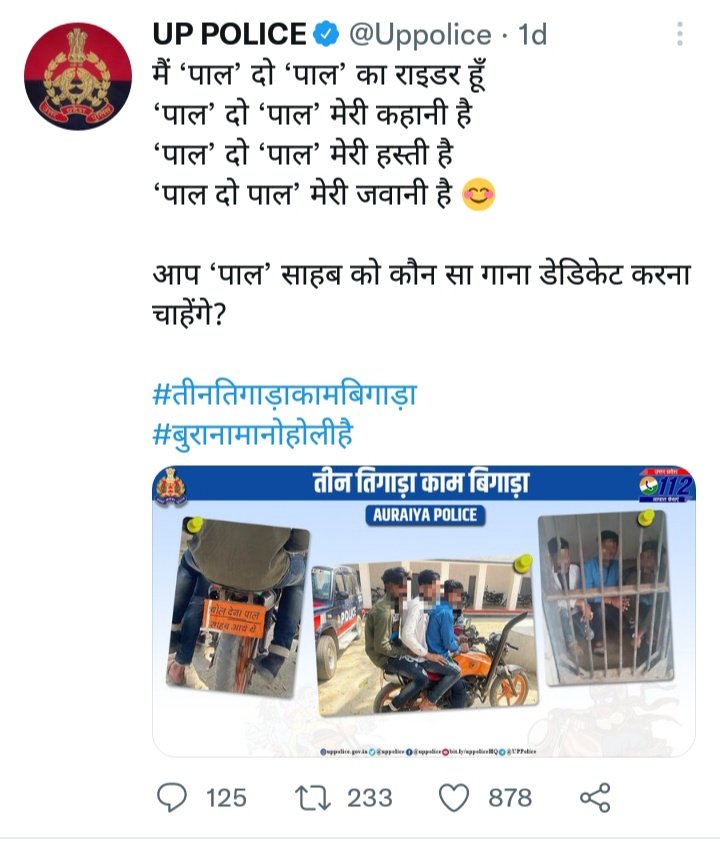Click the retweet arrows icon
Viewport: 720px width, 842px height.
314,797
